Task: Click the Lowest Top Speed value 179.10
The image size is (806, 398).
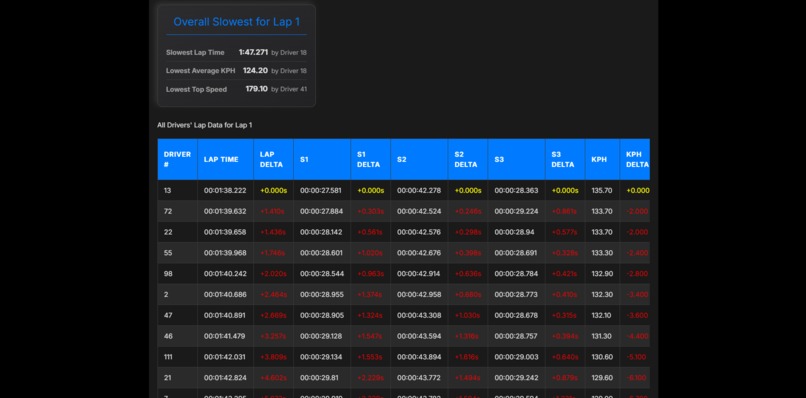Action: (x=257, y=89)
